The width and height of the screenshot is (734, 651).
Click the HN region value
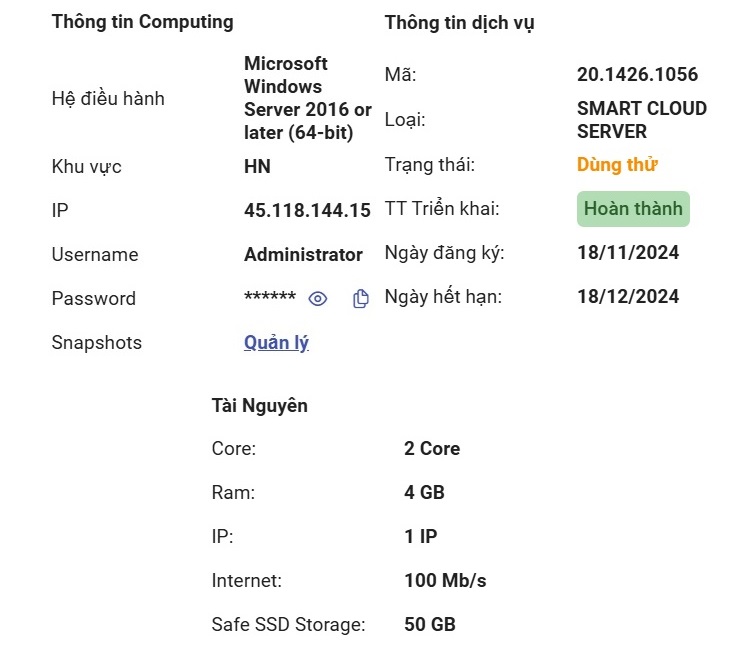click(x=257, y=167)
